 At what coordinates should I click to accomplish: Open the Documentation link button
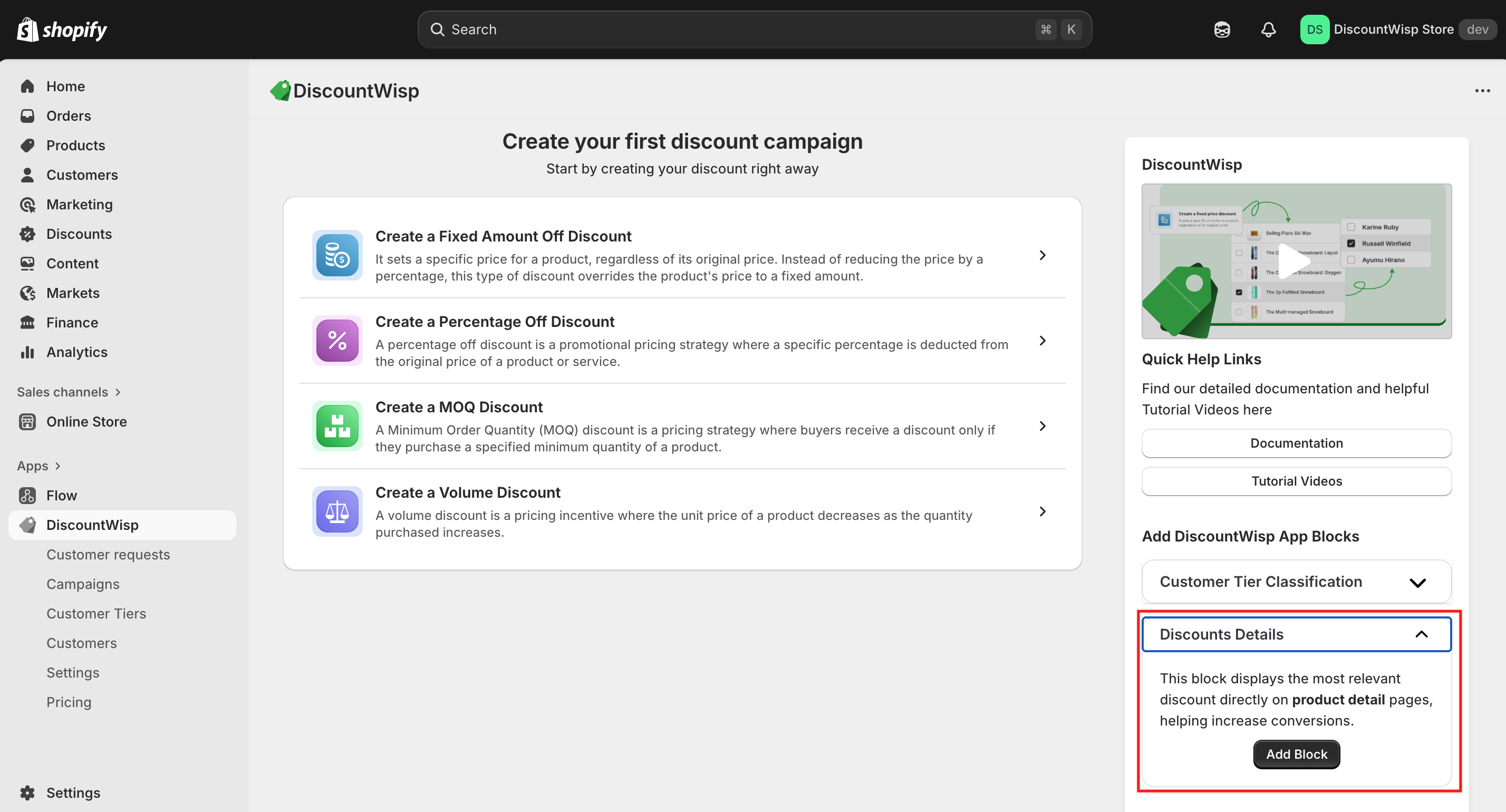point(1296,443)
